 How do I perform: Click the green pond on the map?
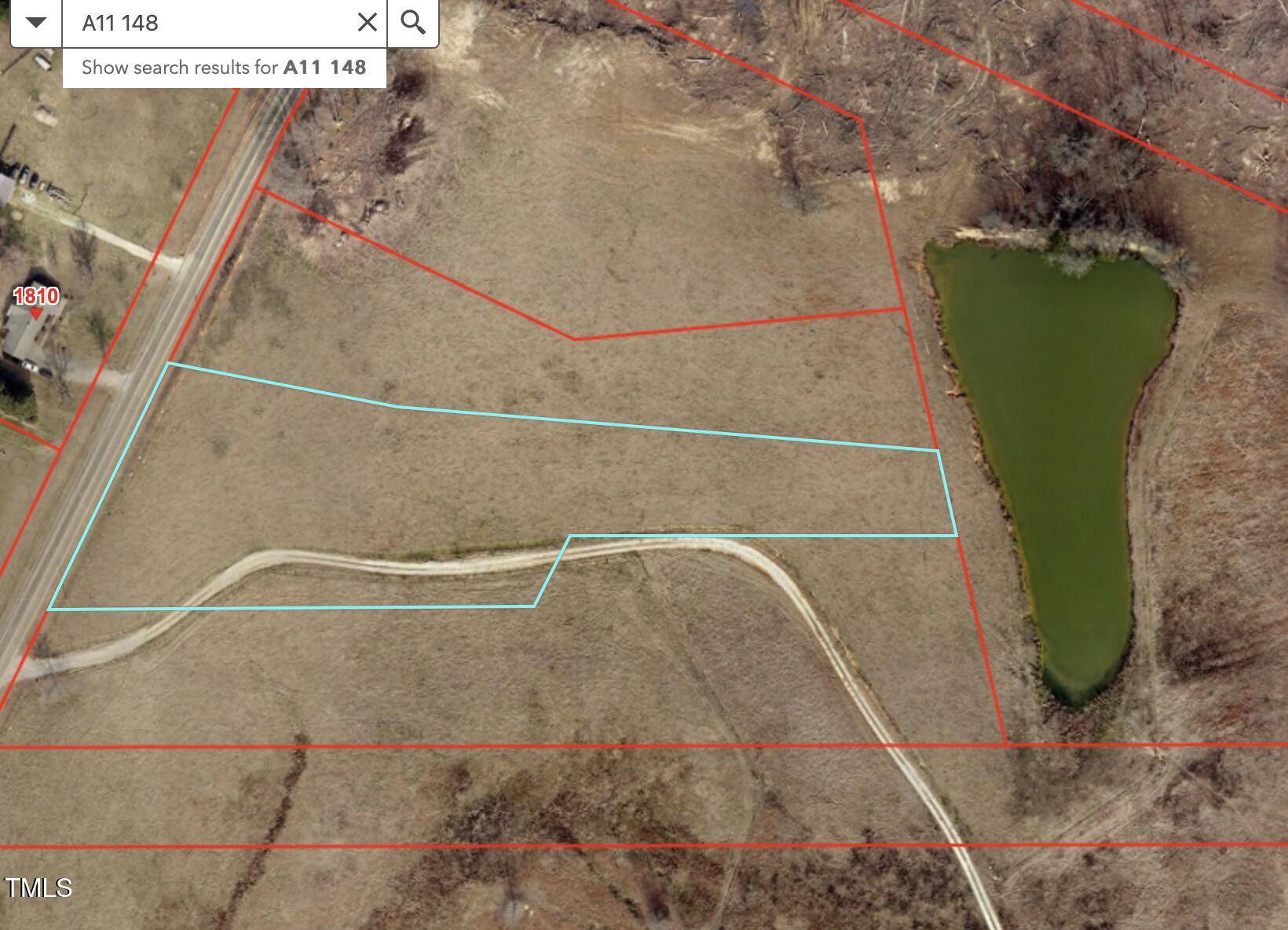tap(1060, 440)
